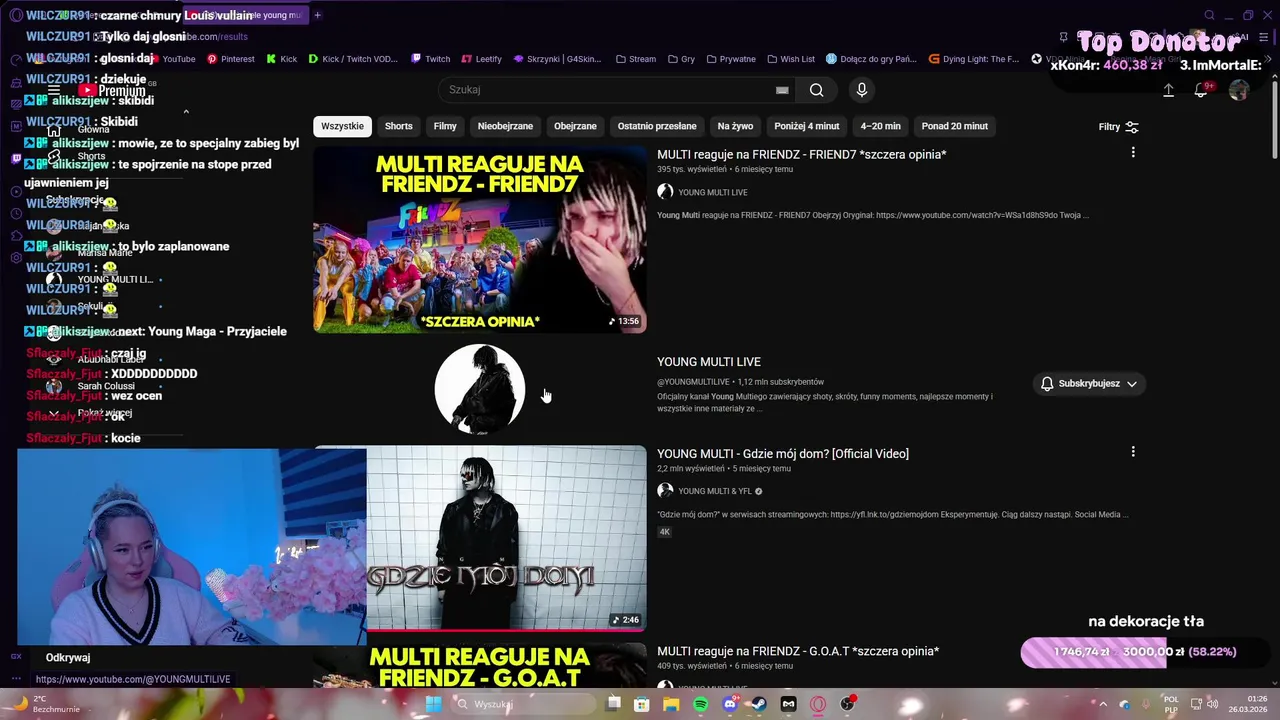Viewport: 1280px width, 720px height.
Task: Open options menu for Gdzie mój dom video
Action: tap(1133, 452)
